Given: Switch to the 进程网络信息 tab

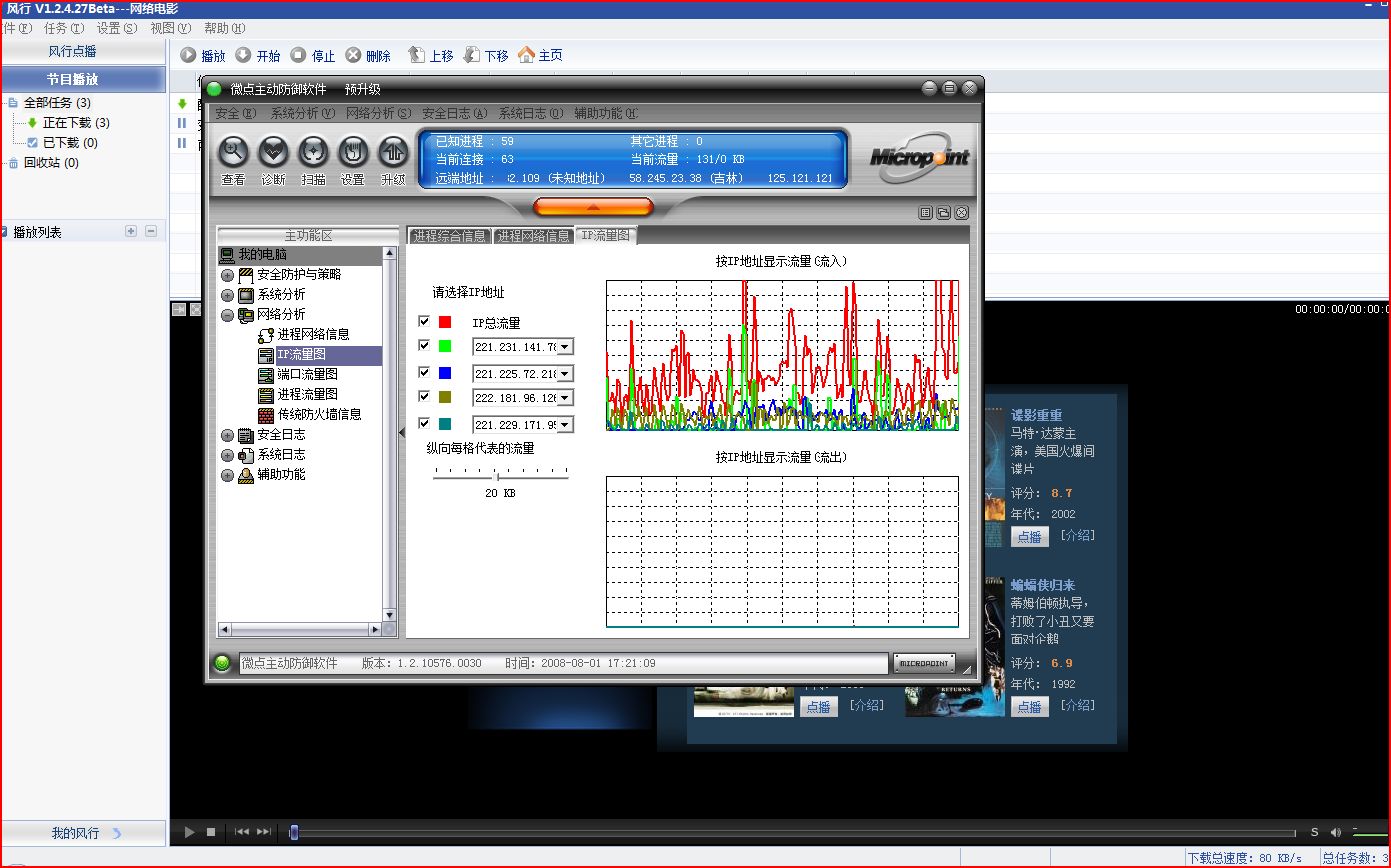Looking at the screenshot, I should point(533,236).
